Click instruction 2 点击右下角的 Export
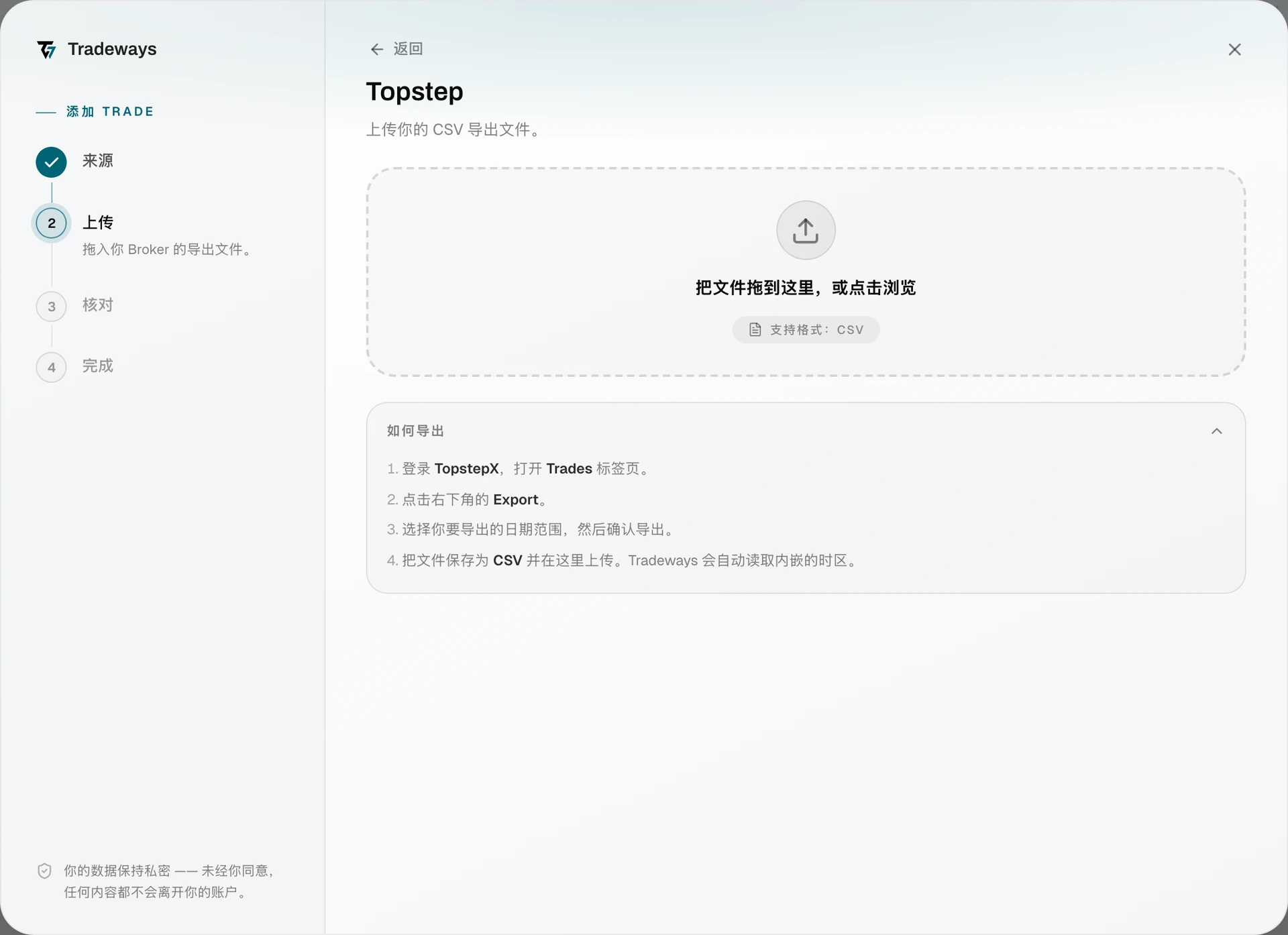 tap(468, 500)
